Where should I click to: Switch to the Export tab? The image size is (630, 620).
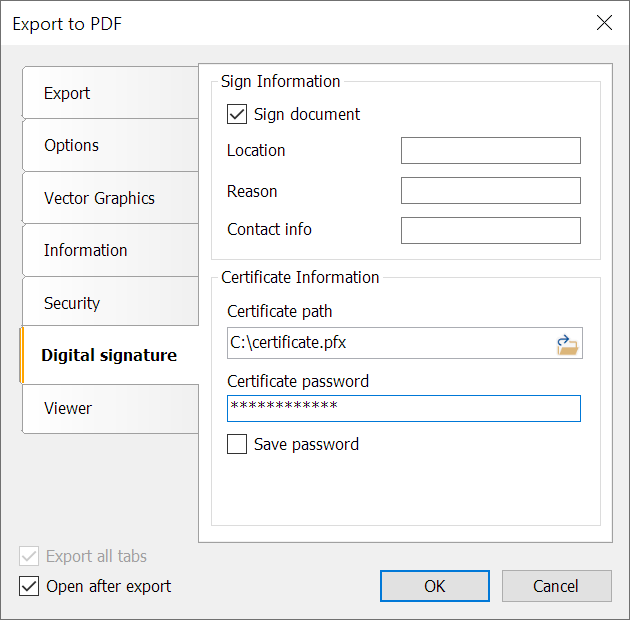coord(110,93)
